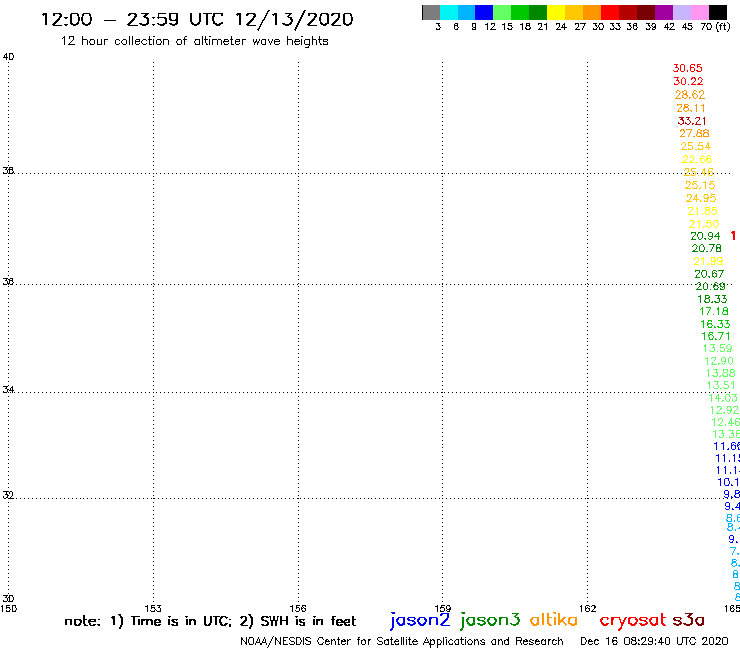Click the 21.85 wave height value
Screen dimensions: 740x650
pos(702,211)
